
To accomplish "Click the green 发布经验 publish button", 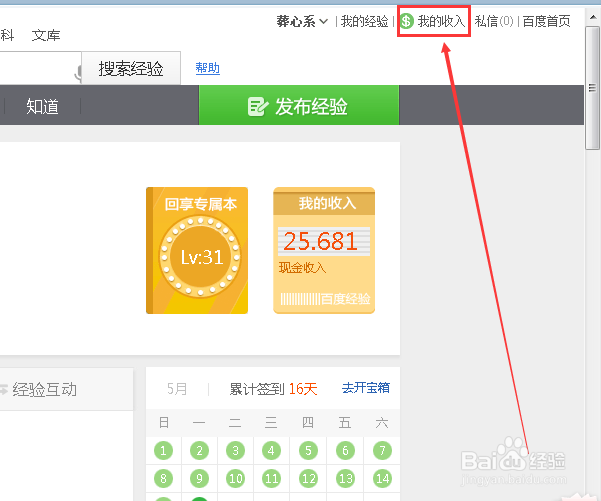I will (299, 105).
